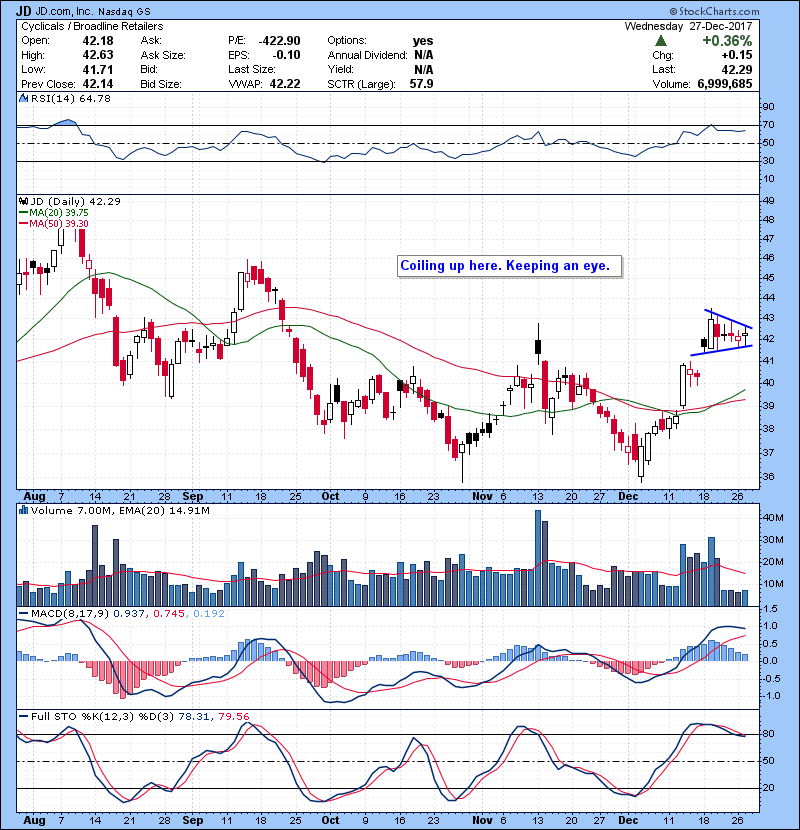
Task: Click the 'JD (Daily) 42.29' chart label
Action: (75, 201)
